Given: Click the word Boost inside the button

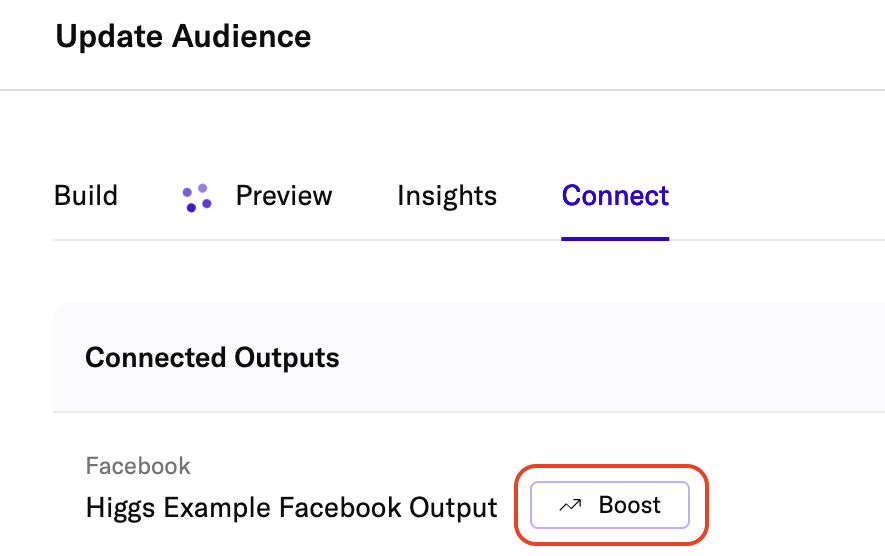Looking at the screenshot, I should pos(629,506).
